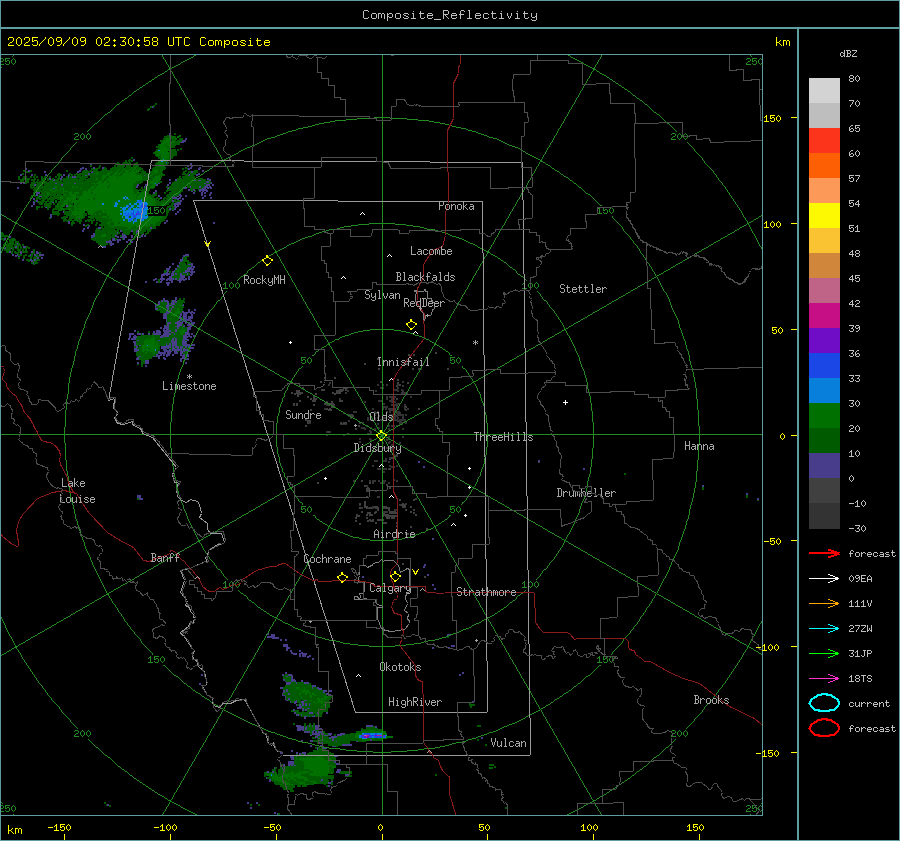Click the Ponoka city label
The width and height of the screenshot is (900, 841).
[456, 206]
